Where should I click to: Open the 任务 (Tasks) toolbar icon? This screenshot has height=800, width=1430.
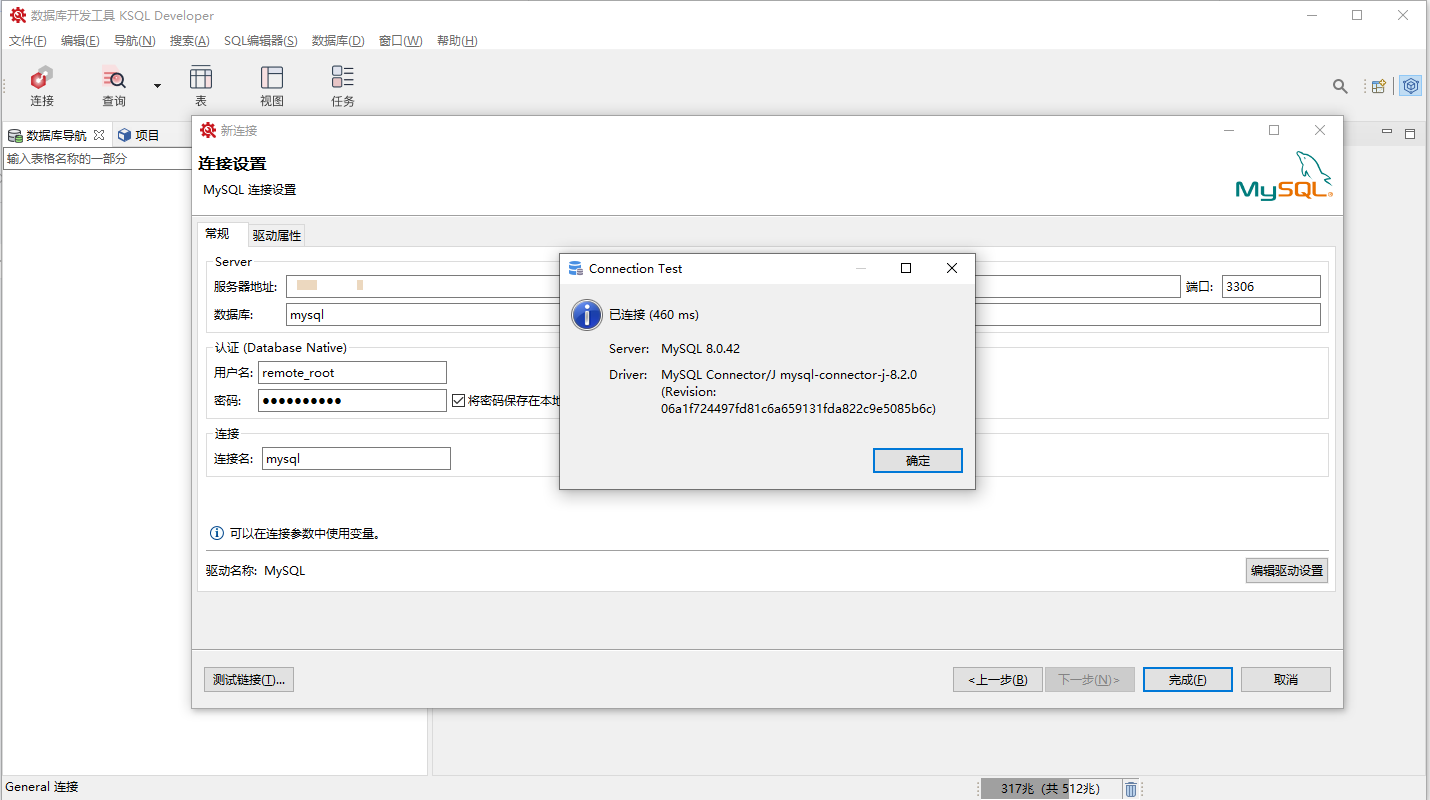pyautogui.click(x=343, y=86)
